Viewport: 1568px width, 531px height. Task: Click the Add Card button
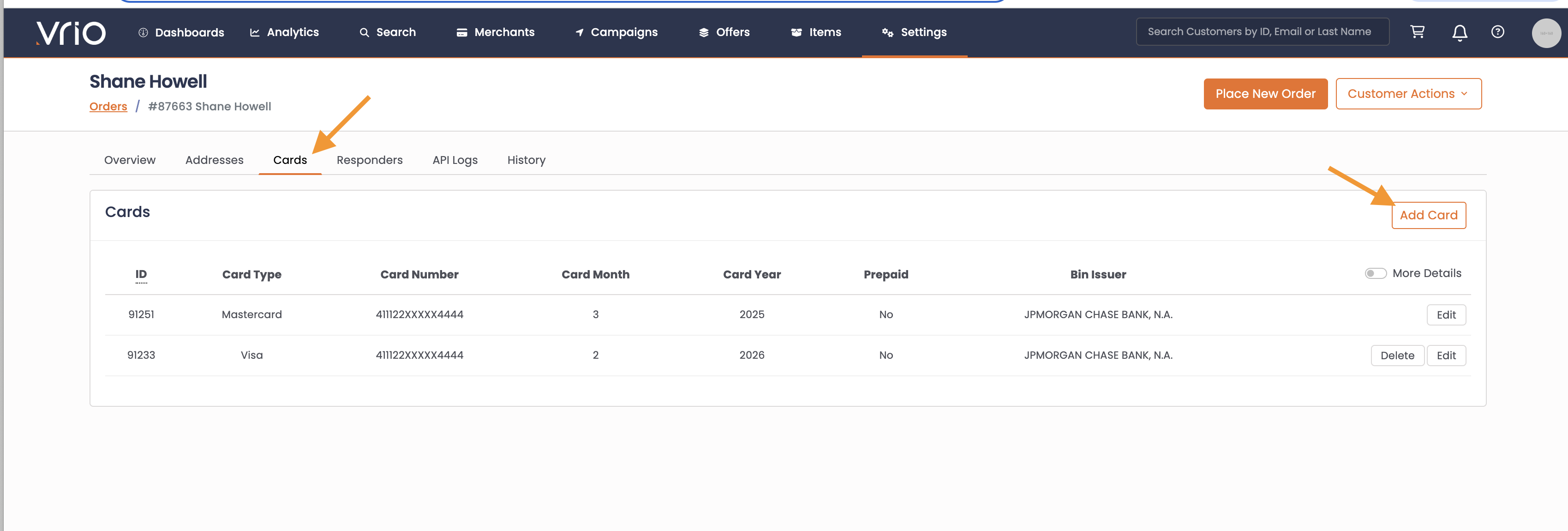1428,216
